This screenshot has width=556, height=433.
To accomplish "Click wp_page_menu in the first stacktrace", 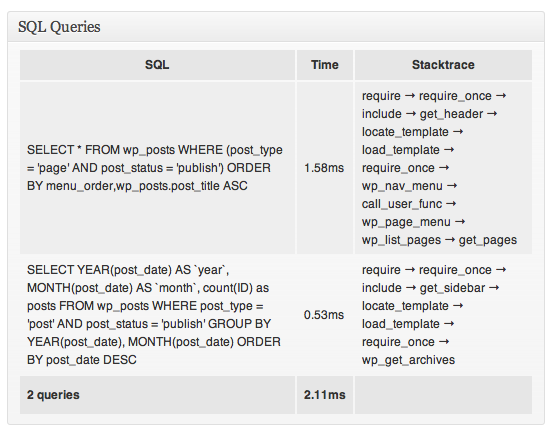I will coord(406,222).
